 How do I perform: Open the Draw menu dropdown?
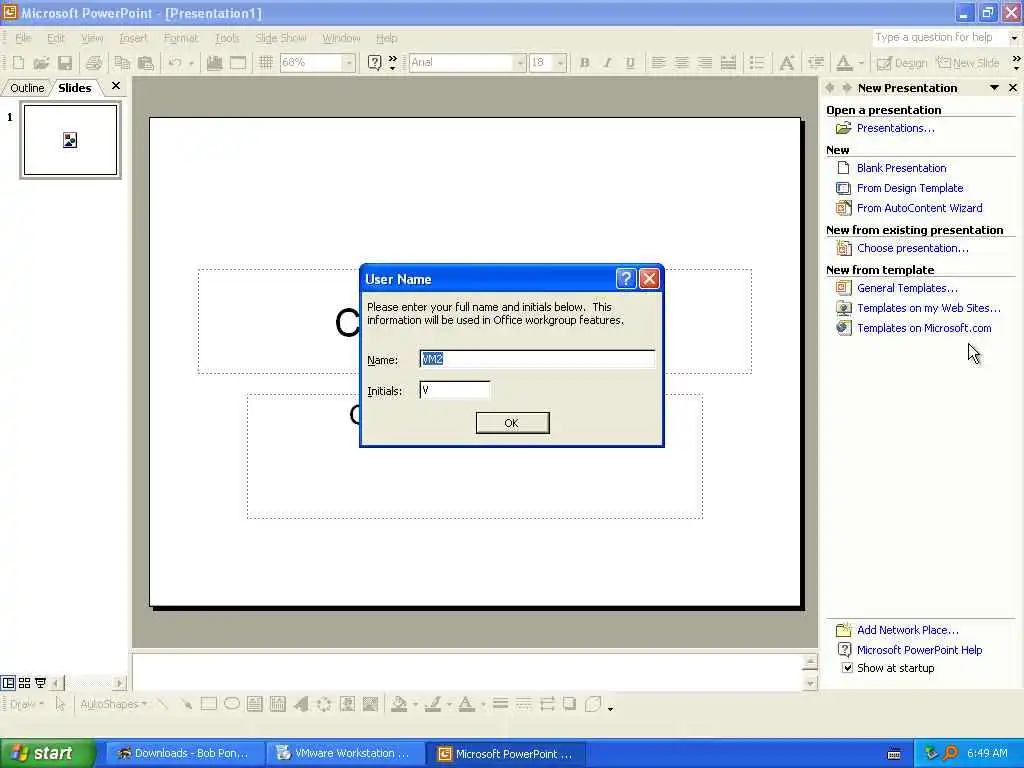click(x=26, y=704)
